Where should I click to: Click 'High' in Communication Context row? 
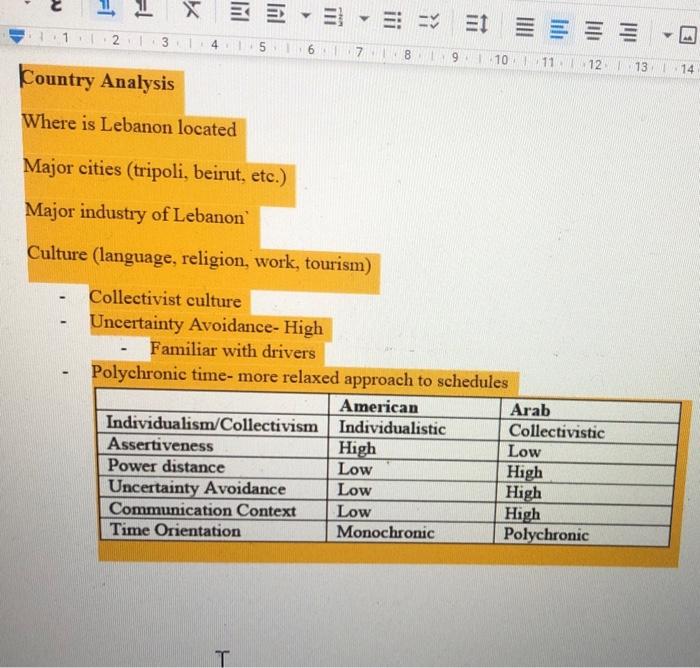(522, 514)
